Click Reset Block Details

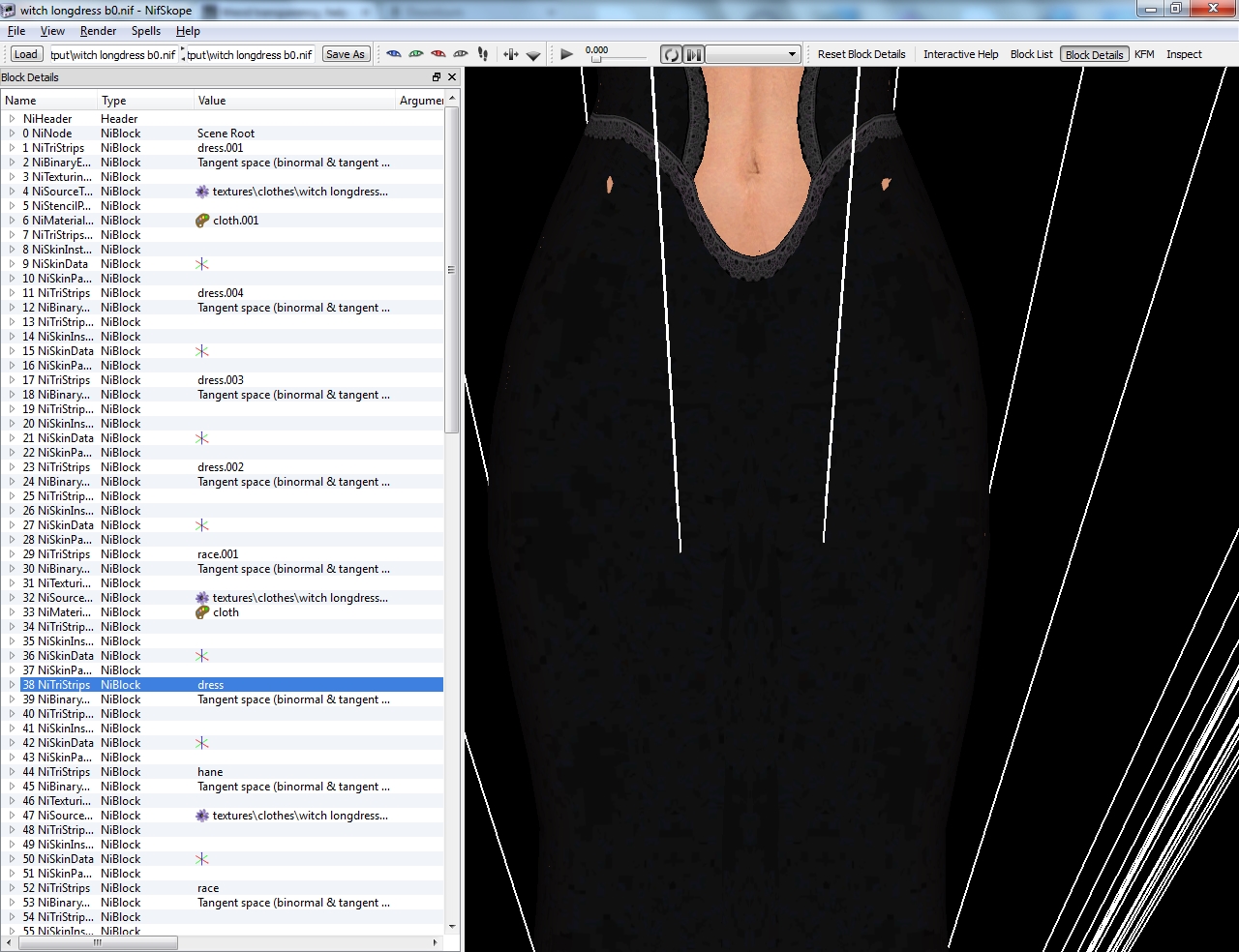point(861,54)
